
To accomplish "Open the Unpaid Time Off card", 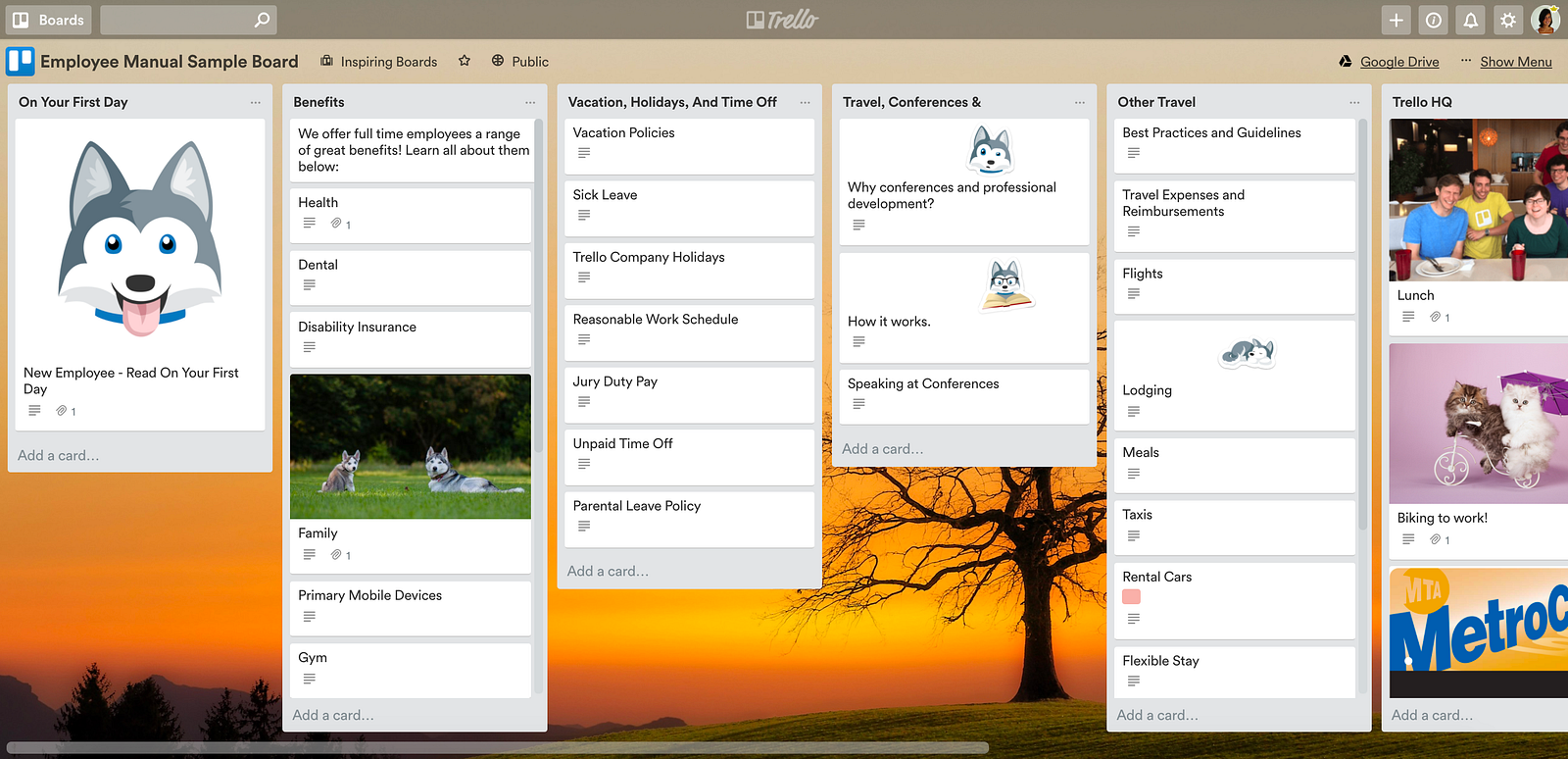I will tap(690, 457).
